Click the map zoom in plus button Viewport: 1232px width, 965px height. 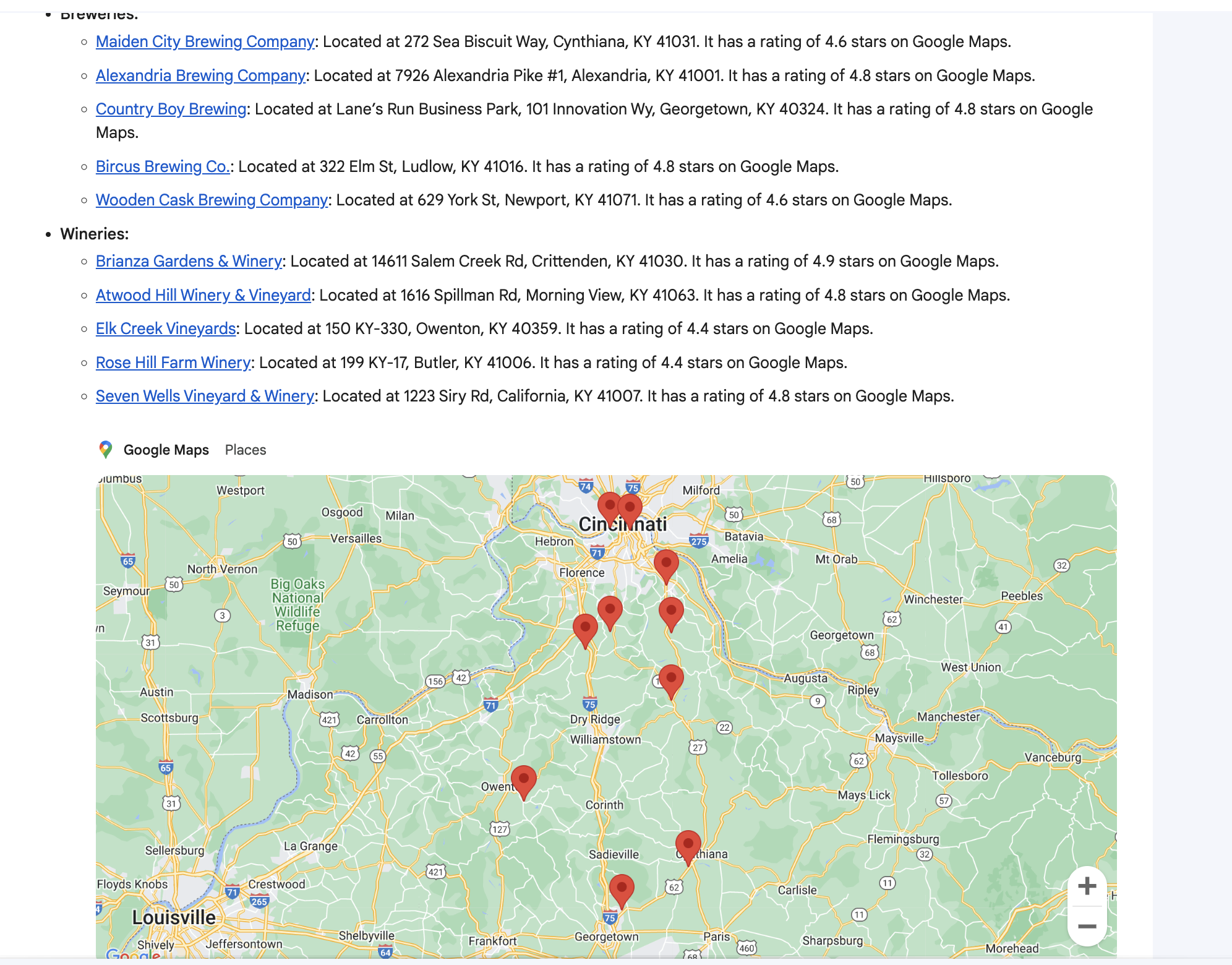point(1087,886)
